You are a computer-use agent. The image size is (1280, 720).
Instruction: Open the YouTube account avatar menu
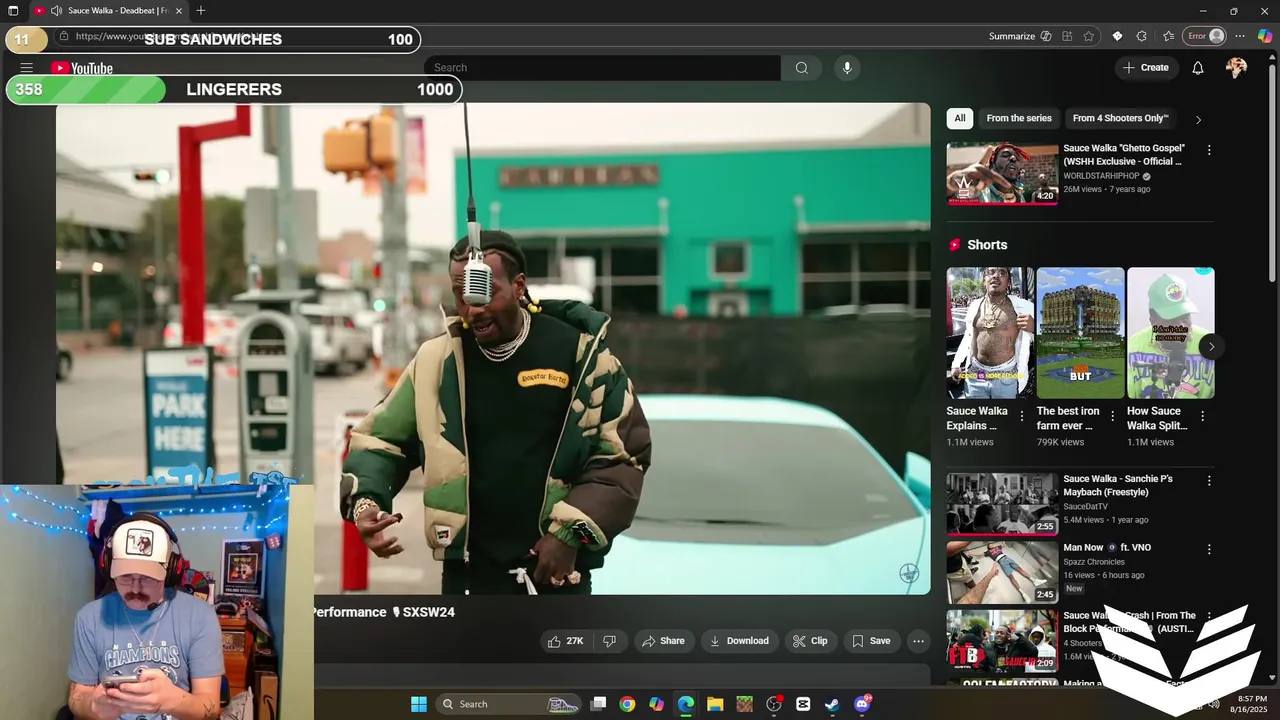pos(1237,68)
